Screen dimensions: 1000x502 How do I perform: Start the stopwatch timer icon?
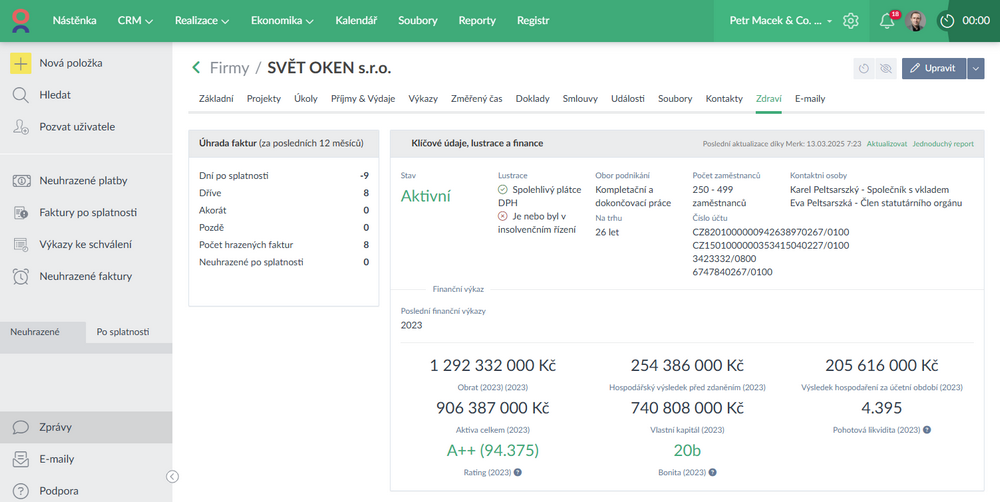pos(948,21)
